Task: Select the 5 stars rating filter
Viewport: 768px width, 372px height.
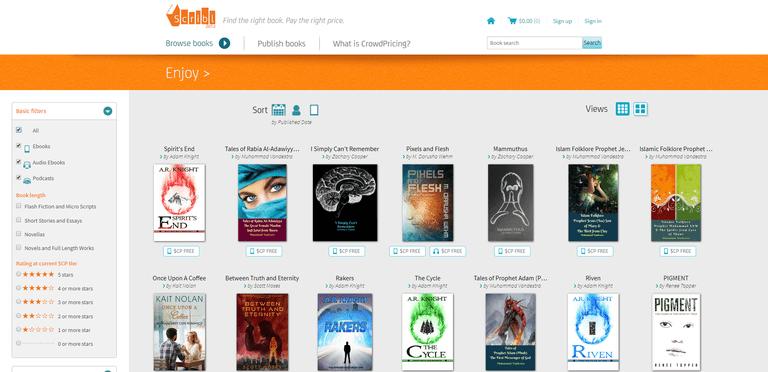Action: (x=19, y=274)
